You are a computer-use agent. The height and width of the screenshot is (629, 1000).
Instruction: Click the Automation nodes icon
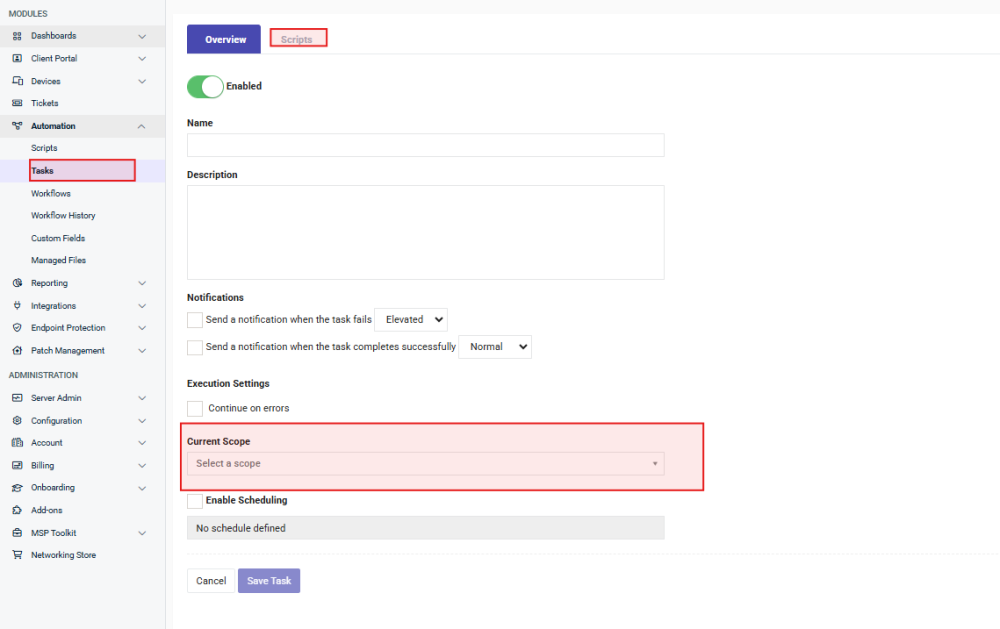17,126
